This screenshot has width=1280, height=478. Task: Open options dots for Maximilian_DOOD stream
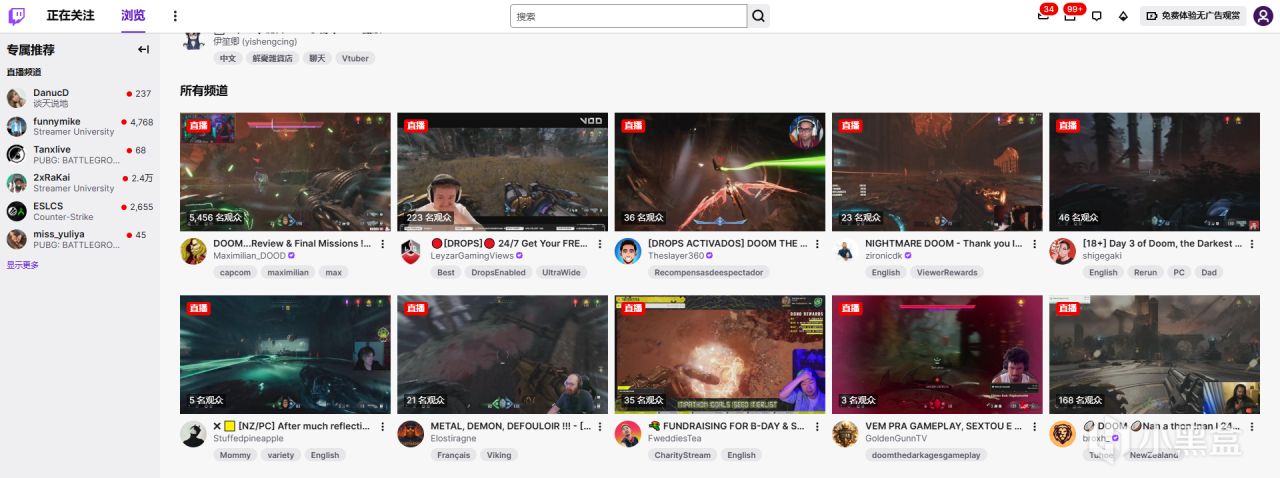pos(382,244)
